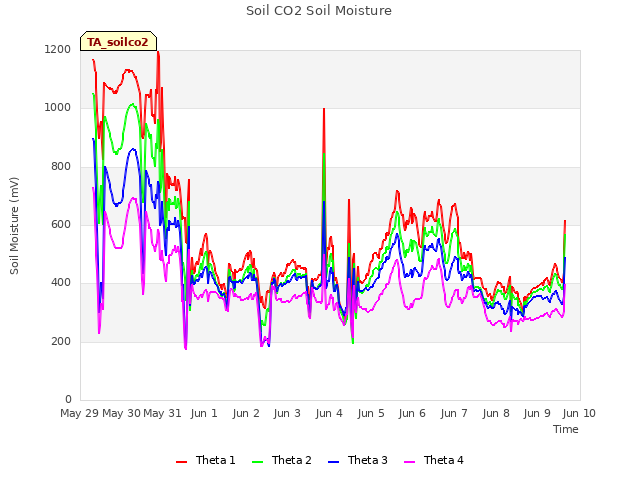Click the Jun 1 x-axis label
The width and height of the screenshot is (640, 480).
click(x=204, y=413)
